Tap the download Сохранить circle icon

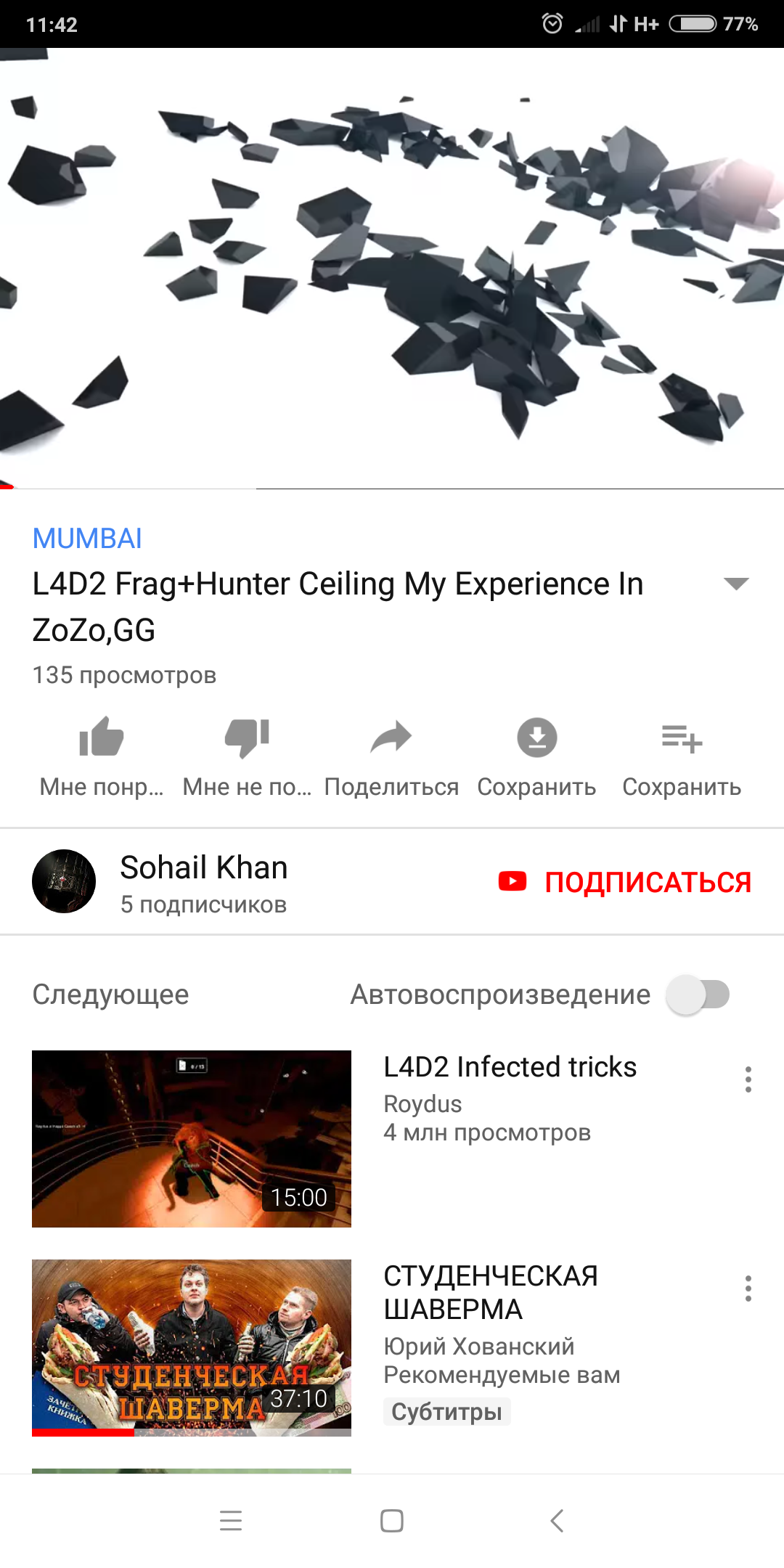(x=537, y=738)
